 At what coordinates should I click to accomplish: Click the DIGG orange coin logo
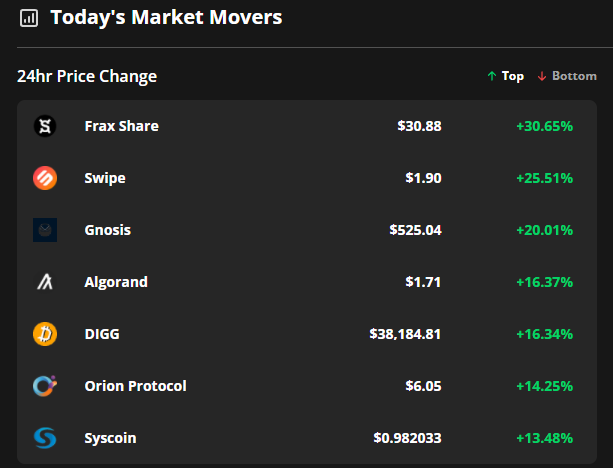(45, 334)
